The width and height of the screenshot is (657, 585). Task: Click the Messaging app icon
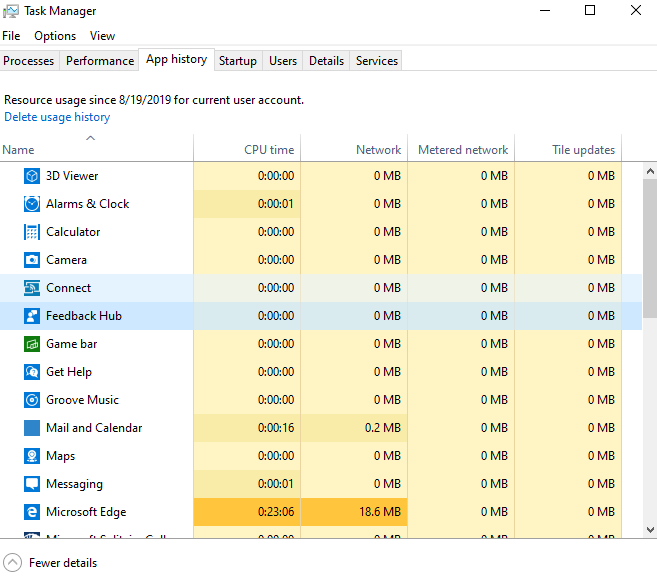tap(32, 484)
